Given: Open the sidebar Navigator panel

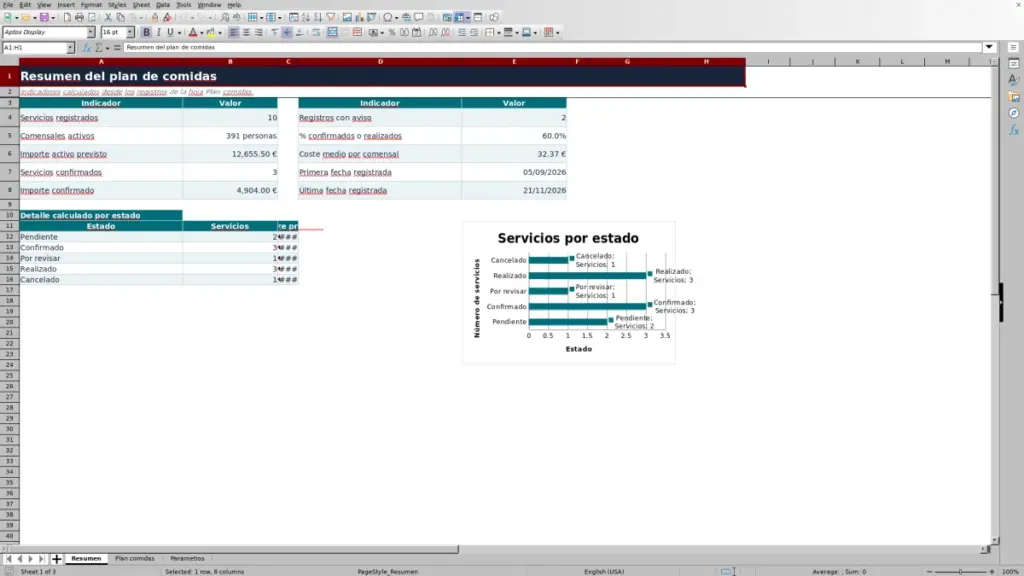Looking at the screenshot, I should pyautogui.click(x=1014, y=114).
